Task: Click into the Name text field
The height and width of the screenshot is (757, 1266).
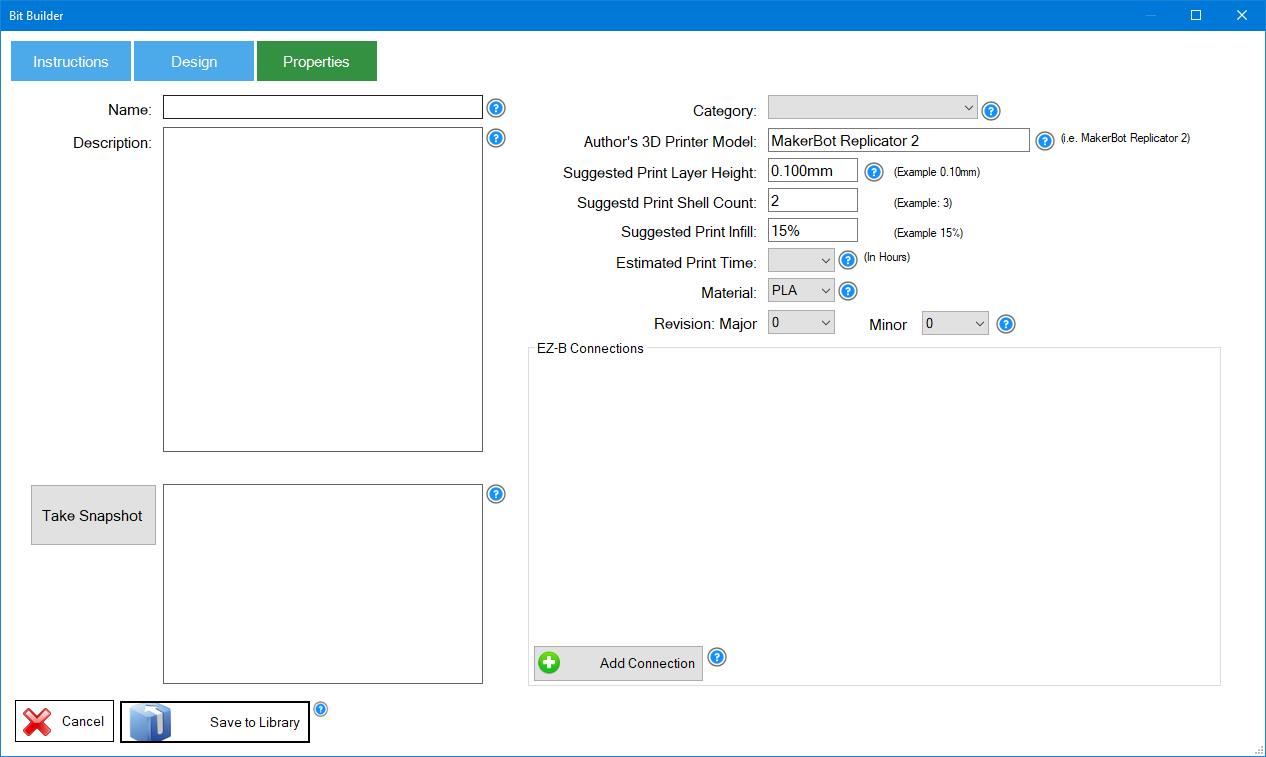Action: 322,108
